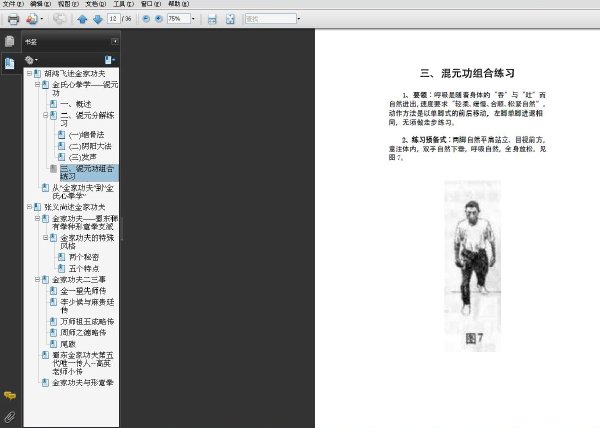Select the (二)阴阳大法 bookmark

[x=90, y=146]
